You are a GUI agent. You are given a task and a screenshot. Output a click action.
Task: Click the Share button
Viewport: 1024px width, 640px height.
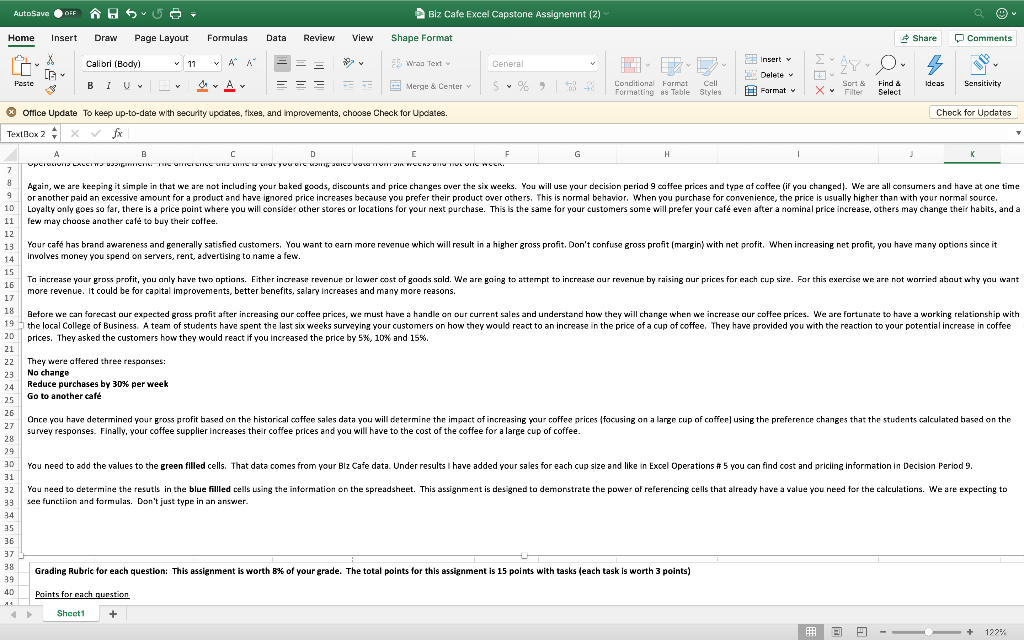click(x=918, y=39)
